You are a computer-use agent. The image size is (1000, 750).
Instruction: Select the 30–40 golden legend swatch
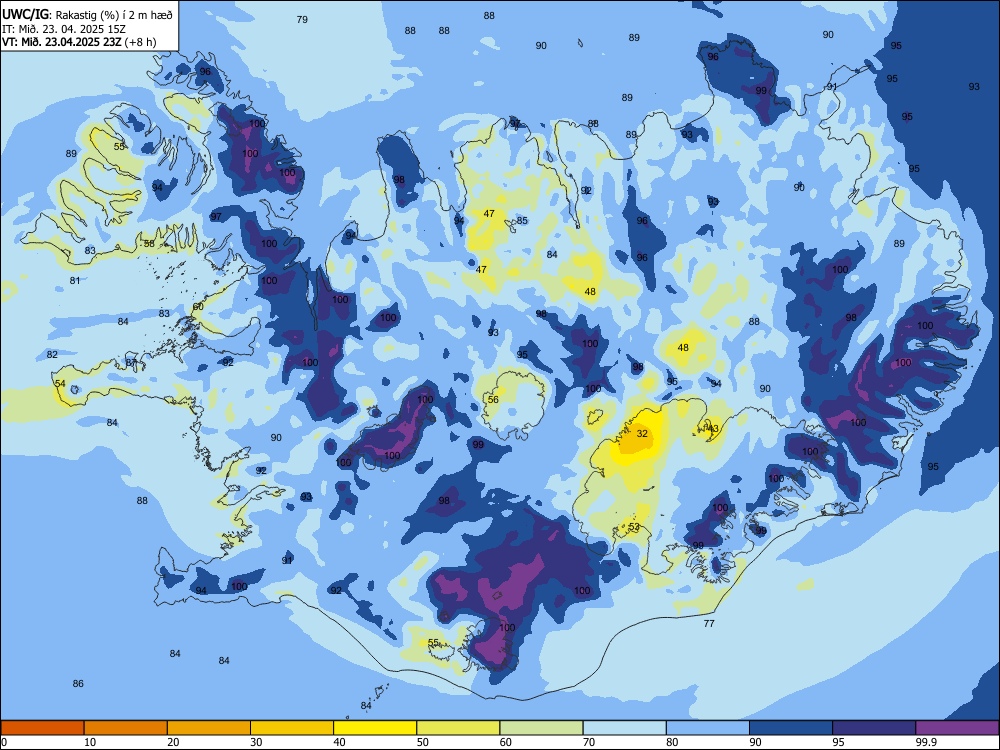(292, 728)
